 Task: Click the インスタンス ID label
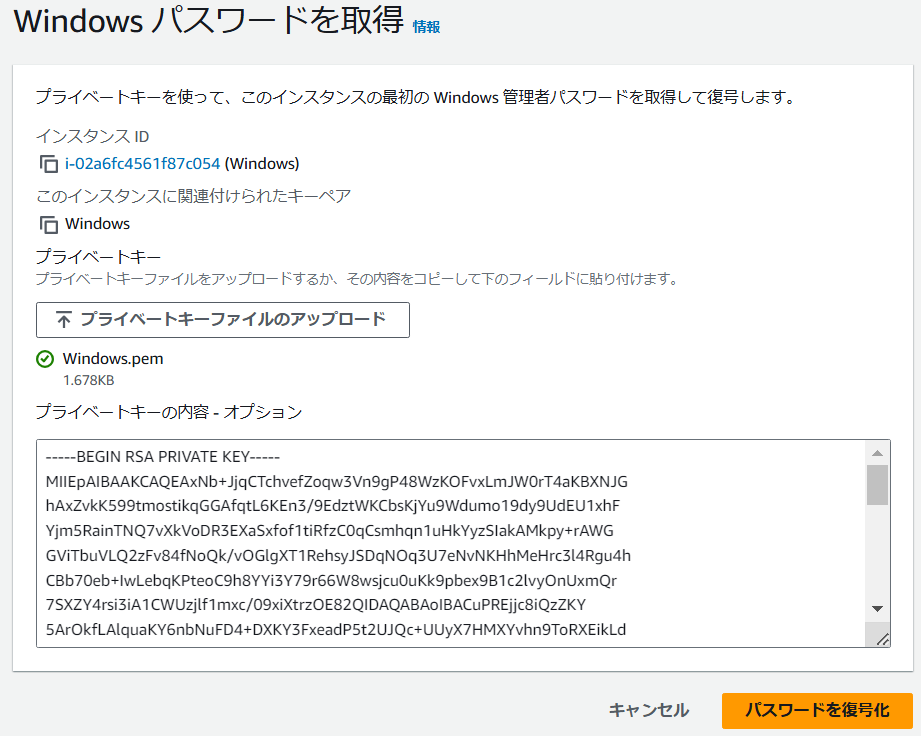pos(93,136)
